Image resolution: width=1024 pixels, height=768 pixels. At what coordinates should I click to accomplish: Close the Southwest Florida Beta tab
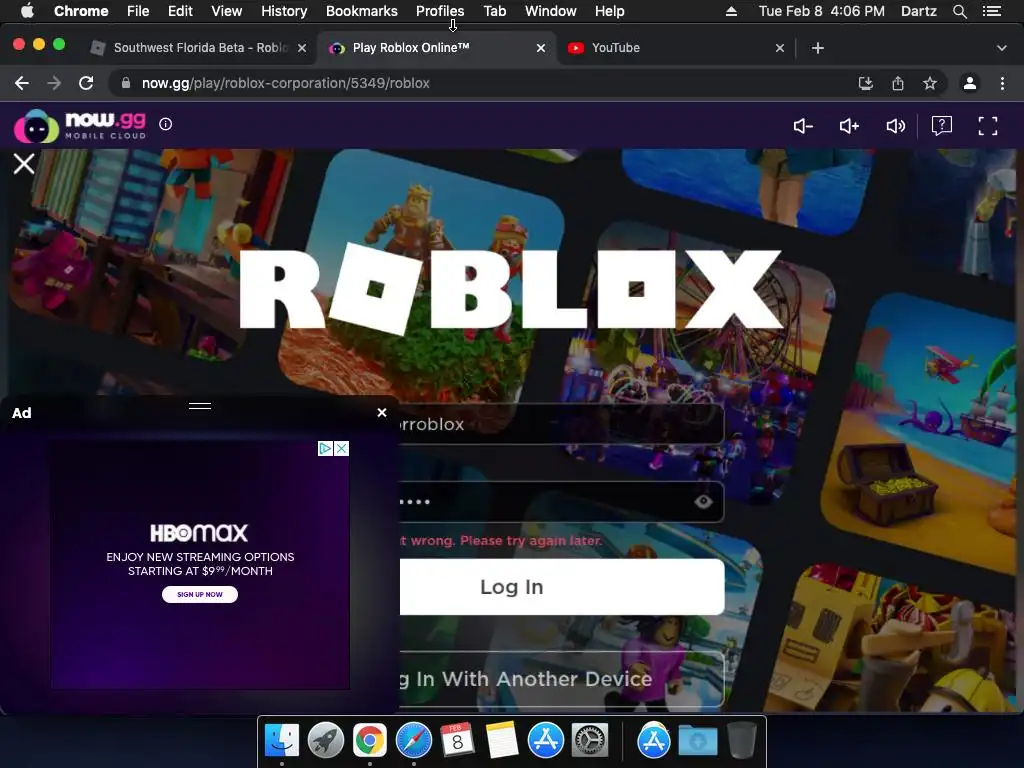[x=302, y=48]
